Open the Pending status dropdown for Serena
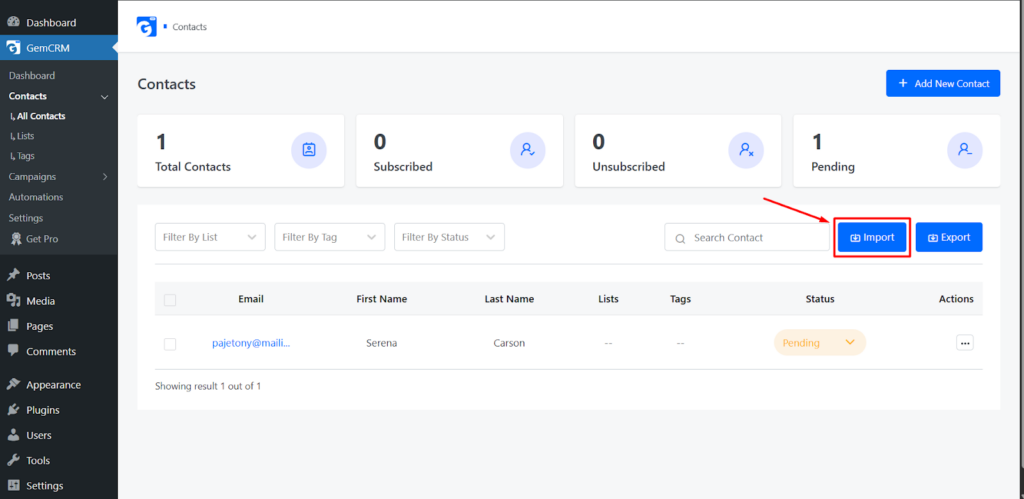 820,342
